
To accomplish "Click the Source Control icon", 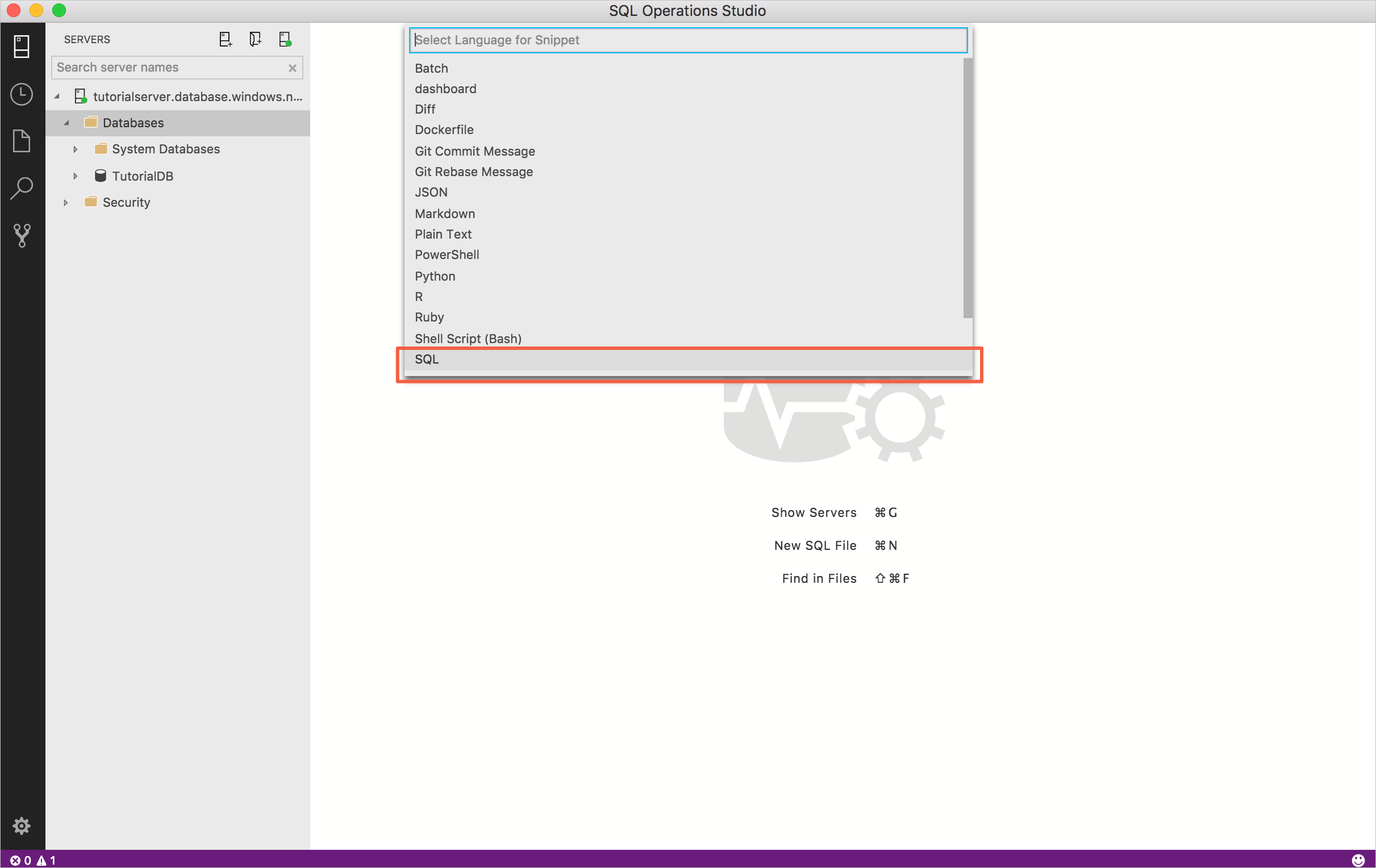I will 22,235.
